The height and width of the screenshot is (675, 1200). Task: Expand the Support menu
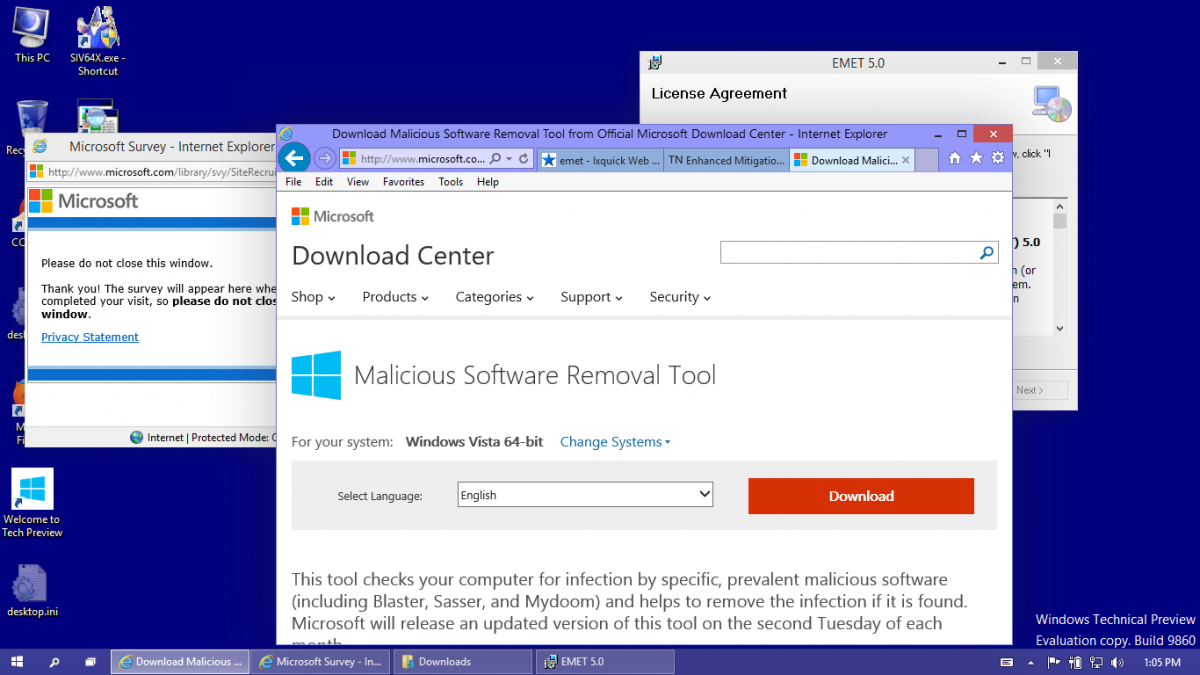(x=592, y=297)
